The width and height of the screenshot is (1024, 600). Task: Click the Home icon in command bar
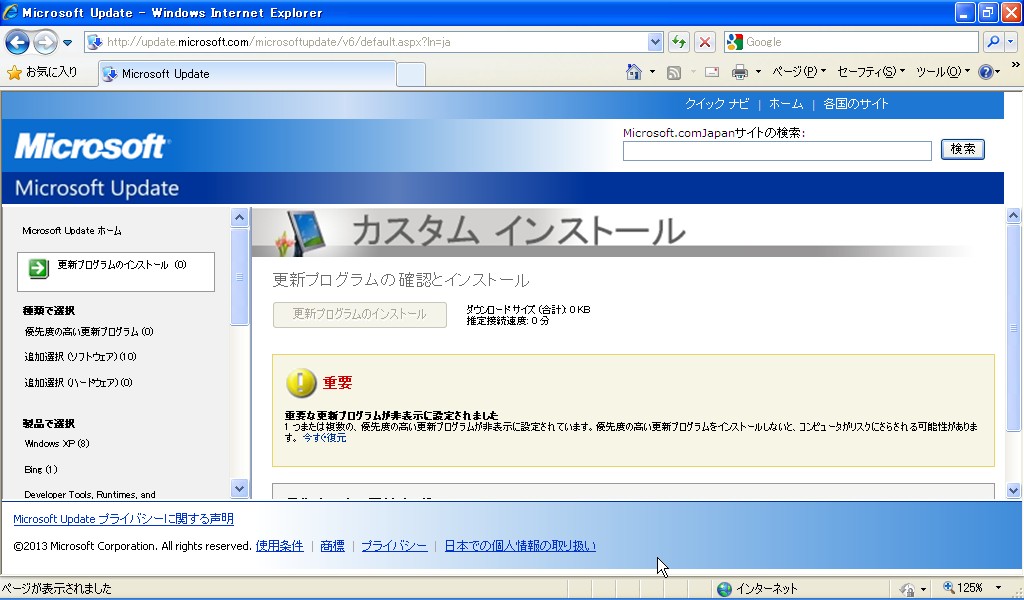click(633, 72)
